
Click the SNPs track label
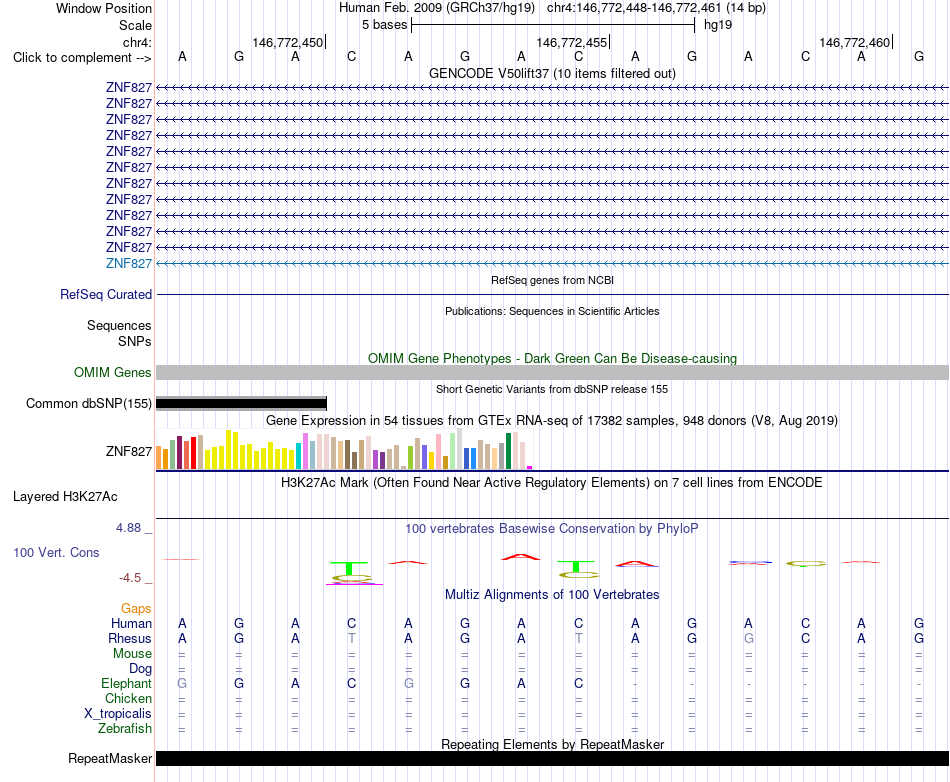point(135,341)
